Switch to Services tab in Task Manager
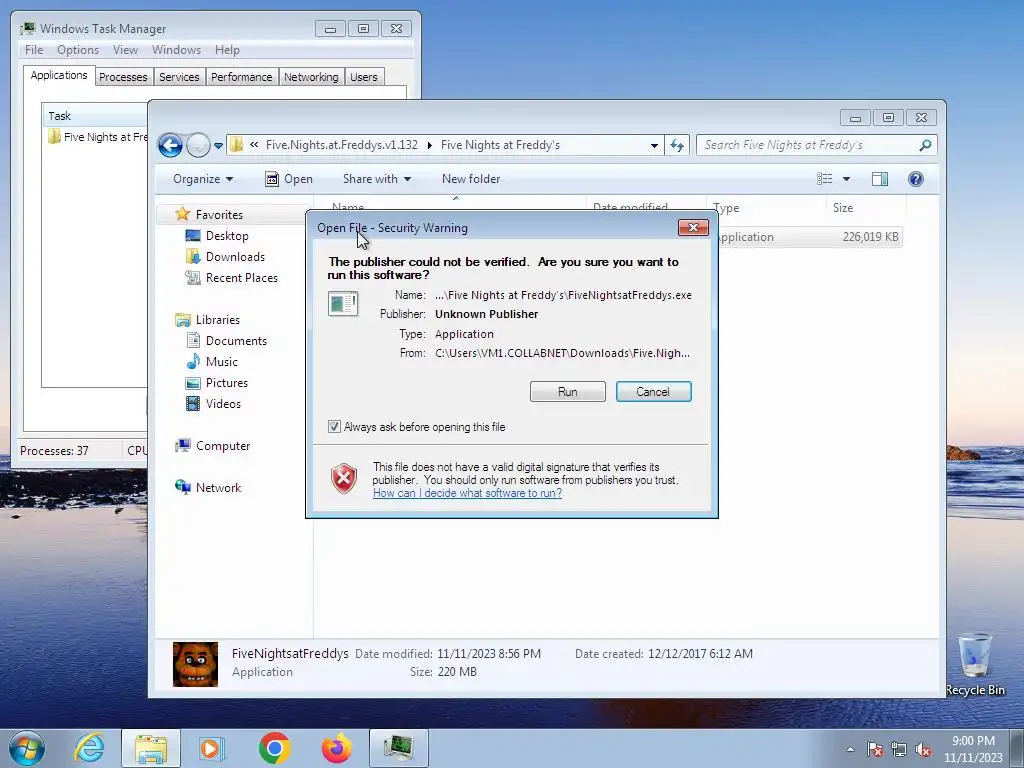This screenshot has height=768, width=1024. pos(179,77)
